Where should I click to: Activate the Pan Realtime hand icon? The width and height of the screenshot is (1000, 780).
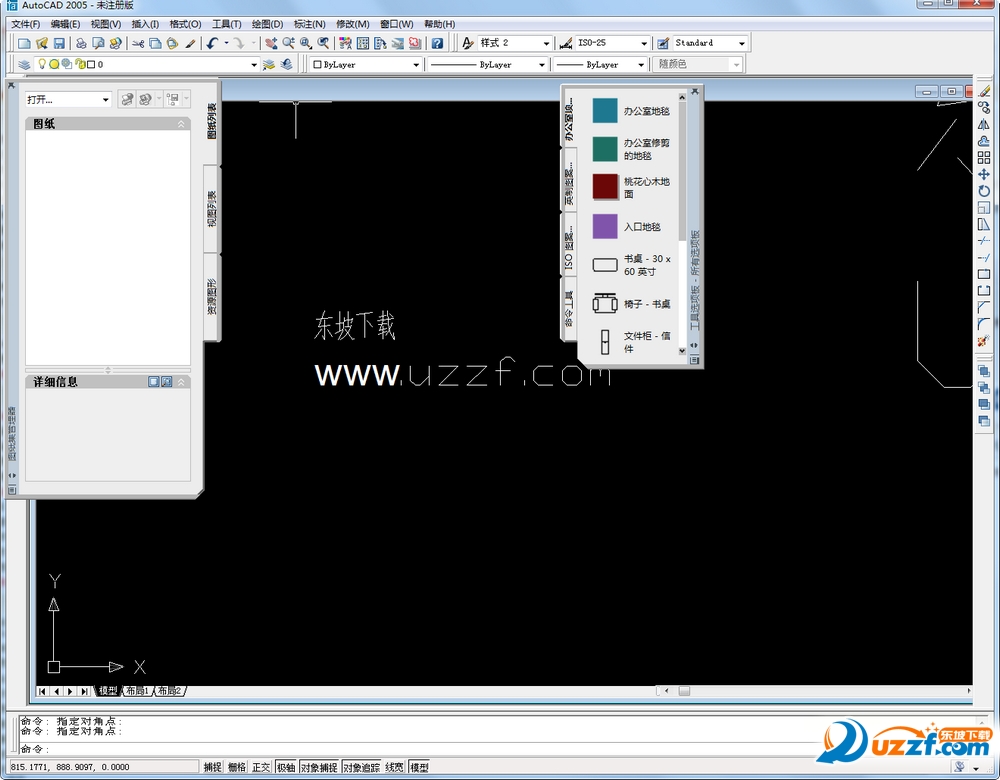point(271,43)
